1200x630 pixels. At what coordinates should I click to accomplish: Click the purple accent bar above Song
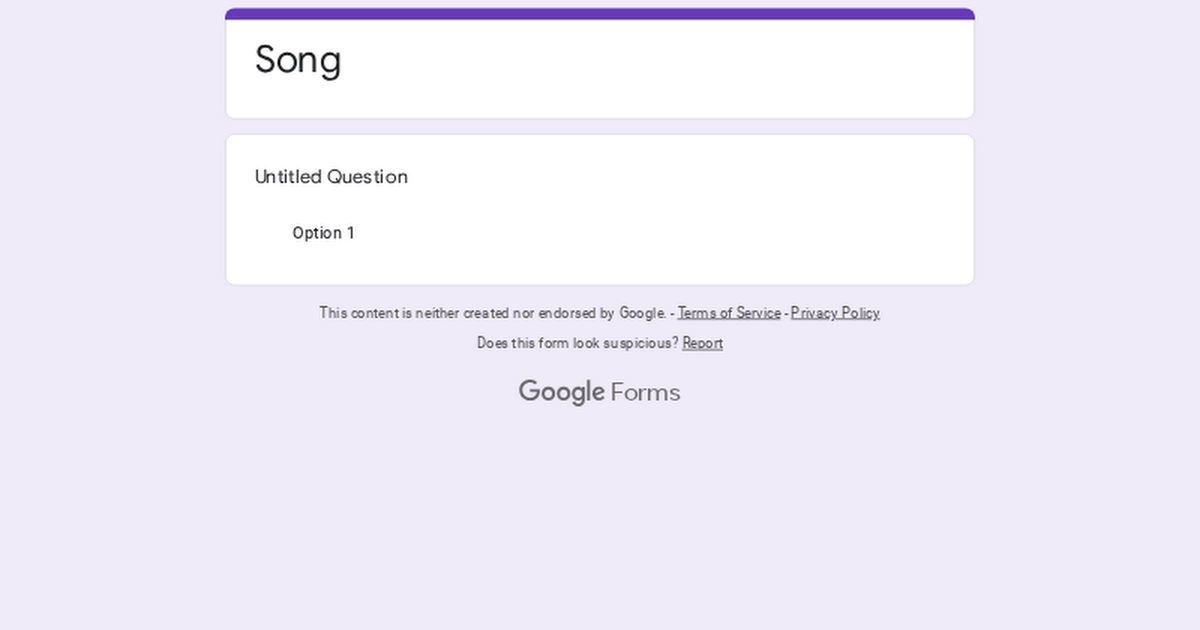(600, 14)
